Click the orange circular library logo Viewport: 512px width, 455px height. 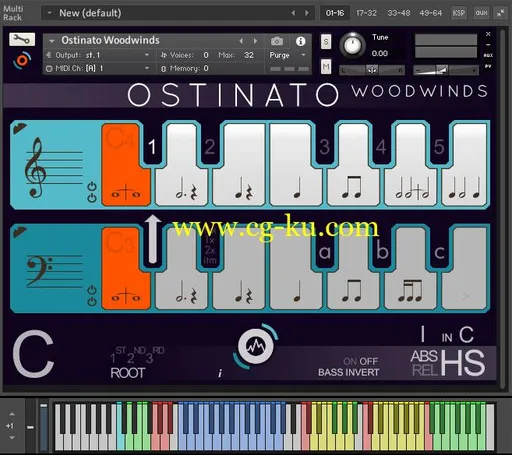(x=22, y=60)
